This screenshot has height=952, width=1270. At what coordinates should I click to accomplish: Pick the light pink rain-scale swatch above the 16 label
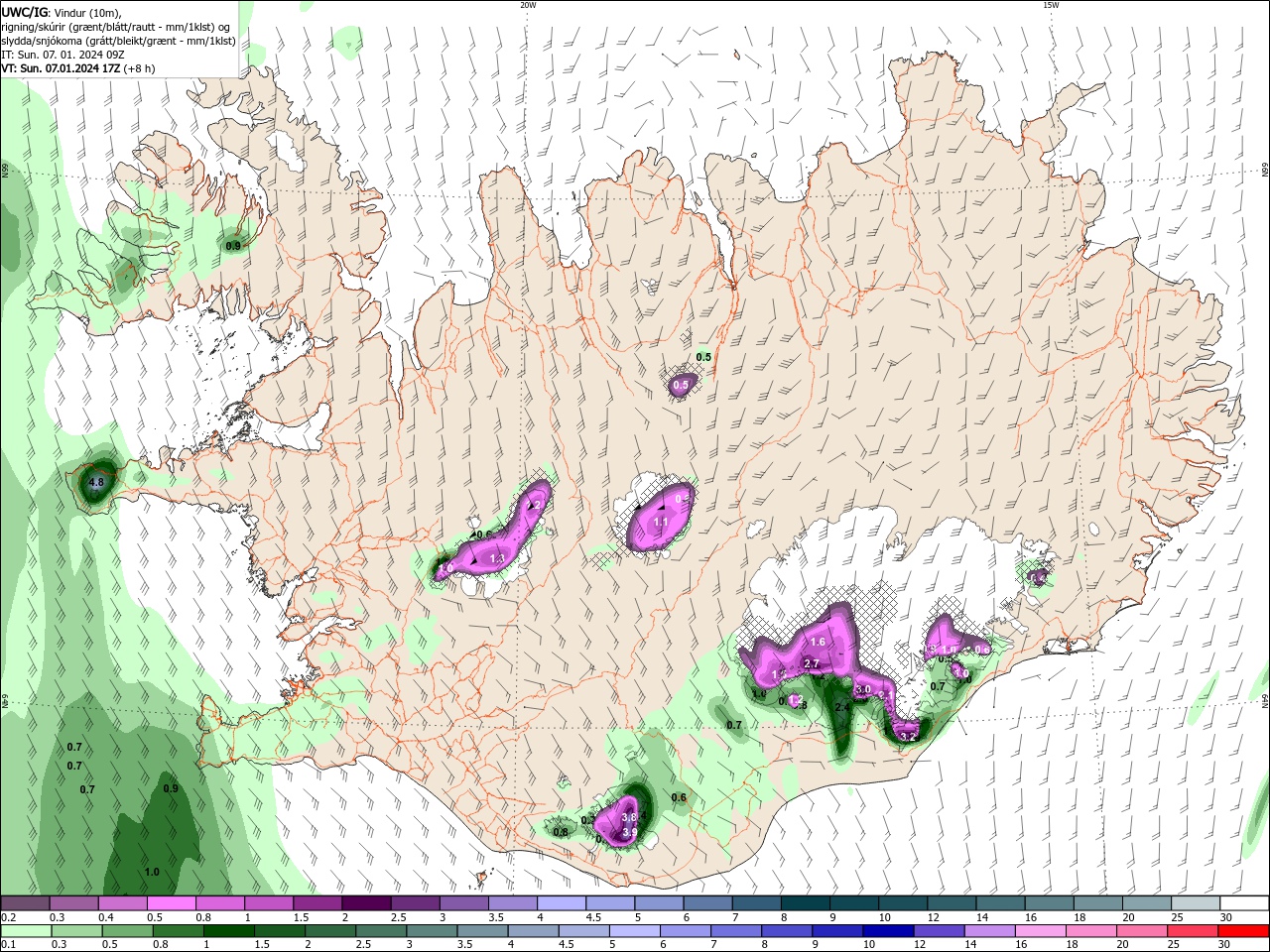pyautogui.click(x=1041, y=931)
